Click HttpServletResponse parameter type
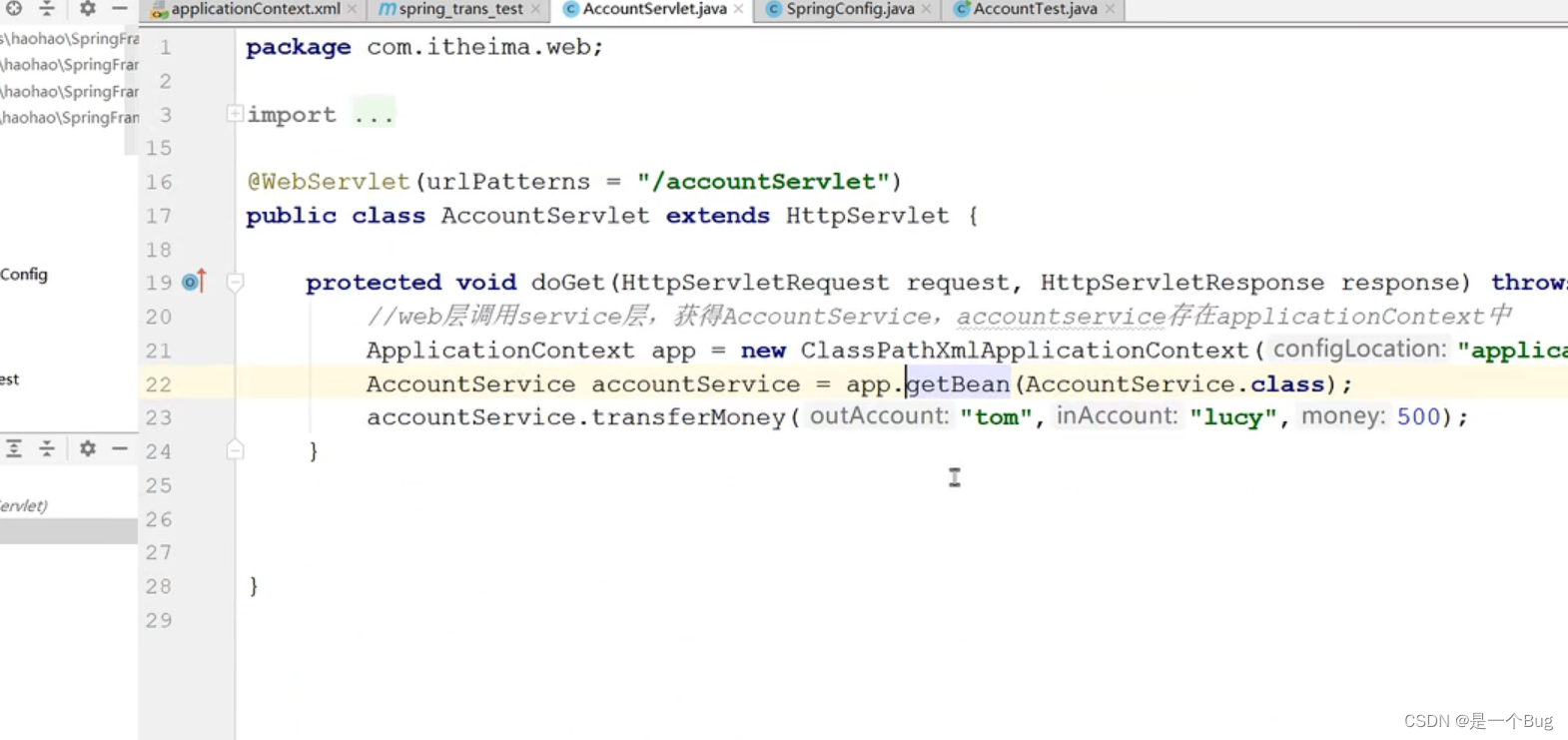 pos(1182,283)
